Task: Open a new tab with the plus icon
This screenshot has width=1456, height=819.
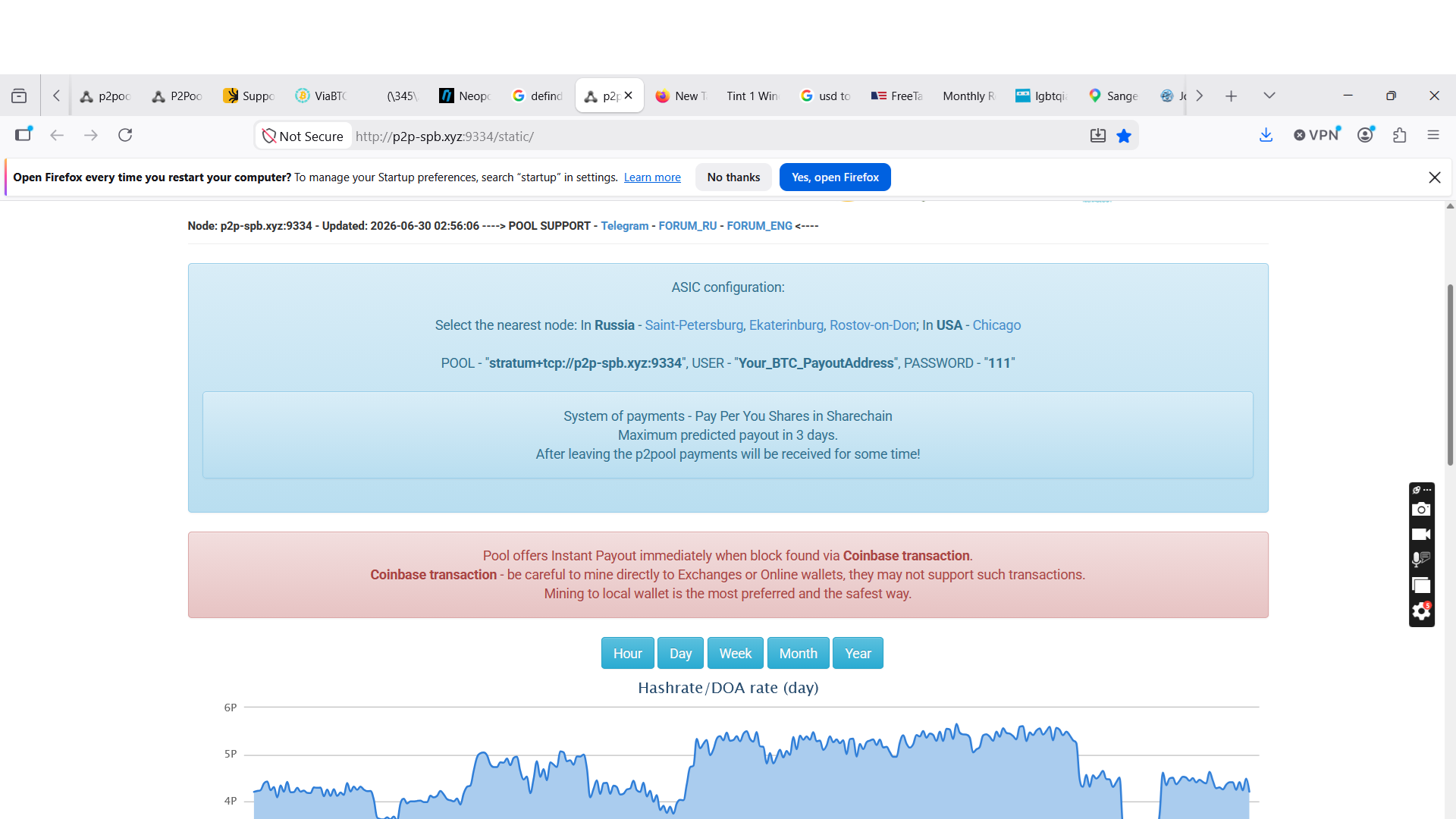Action: pos(1231,96)
